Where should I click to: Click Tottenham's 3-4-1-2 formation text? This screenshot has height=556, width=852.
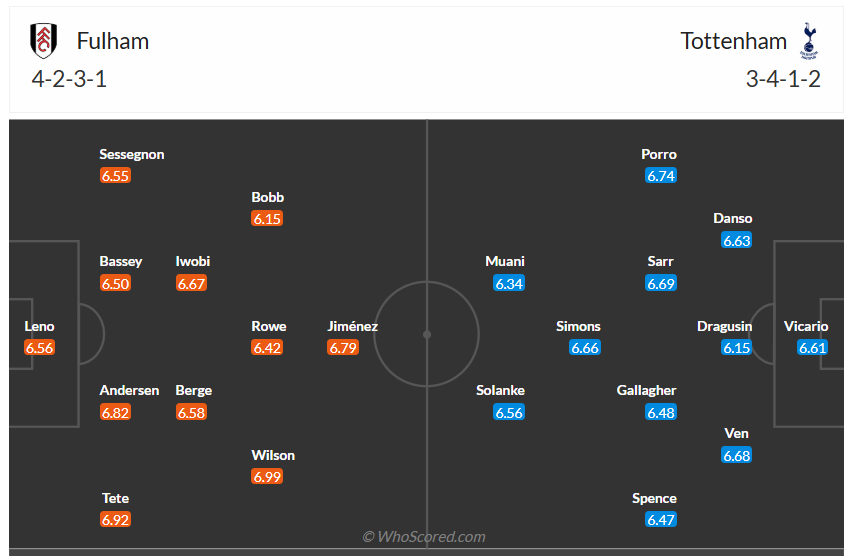(783, 80)
